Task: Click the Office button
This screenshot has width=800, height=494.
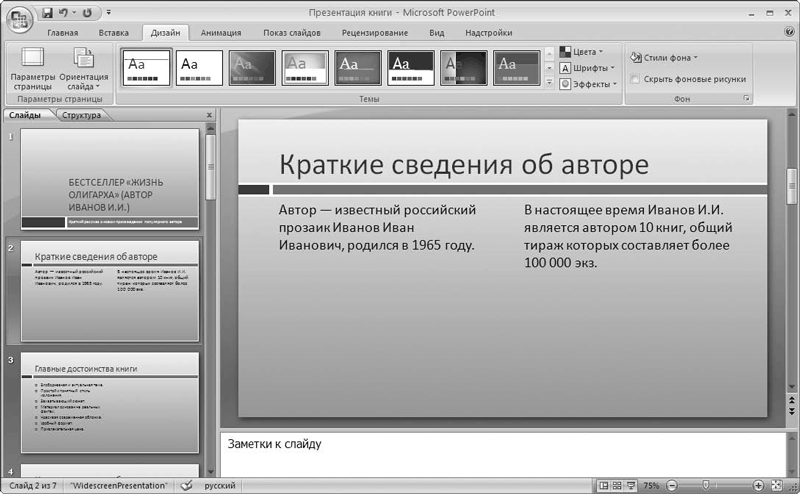Action: pos(19,20)
